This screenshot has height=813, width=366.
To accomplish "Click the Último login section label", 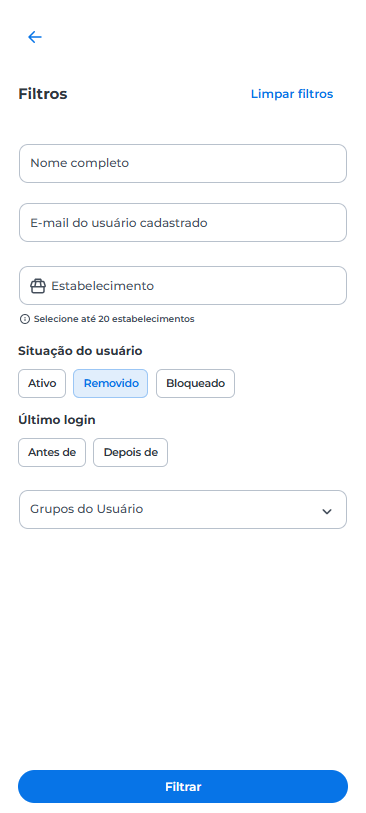I will tap(57, 420).
